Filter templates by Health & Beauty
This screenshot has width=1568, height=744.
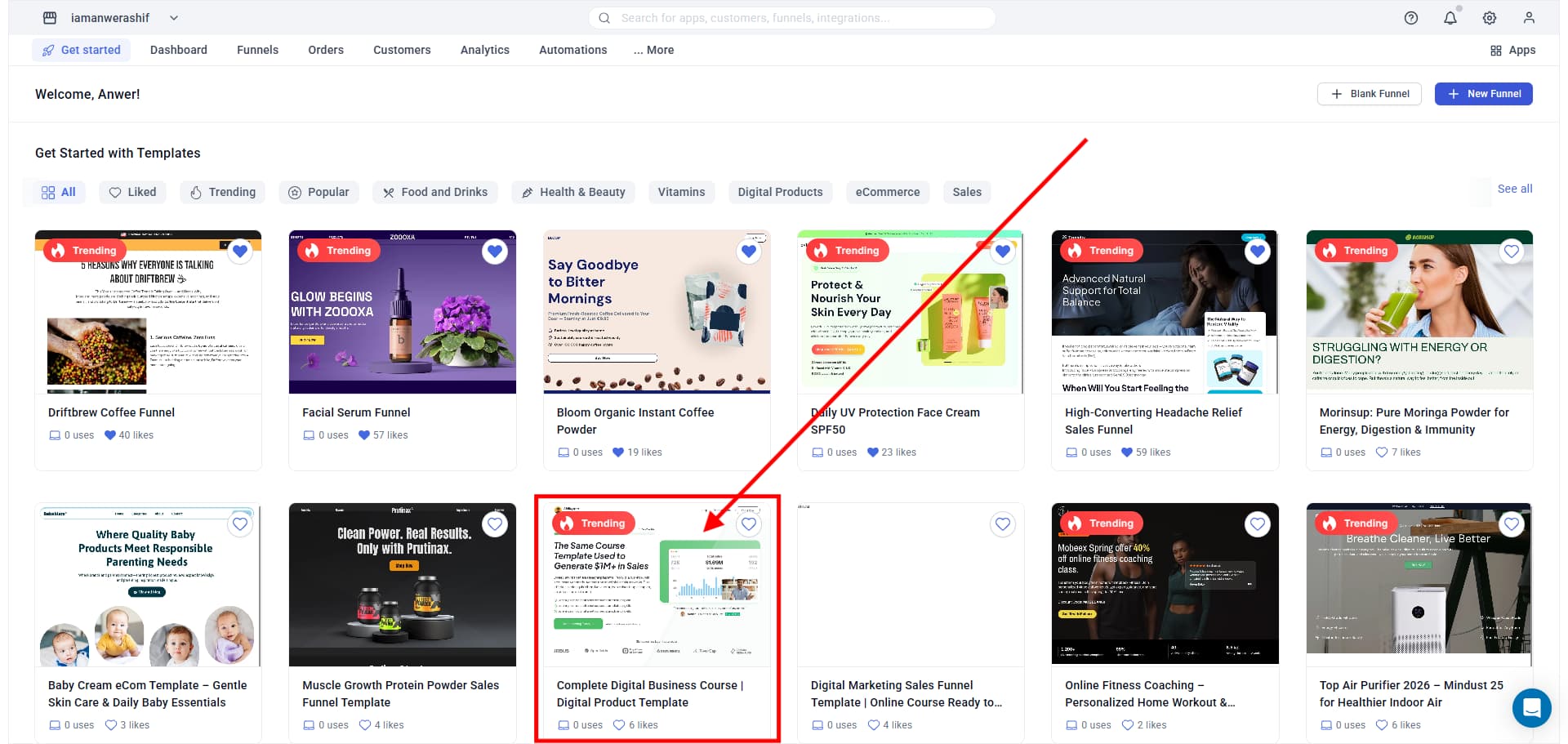[573, 192]
